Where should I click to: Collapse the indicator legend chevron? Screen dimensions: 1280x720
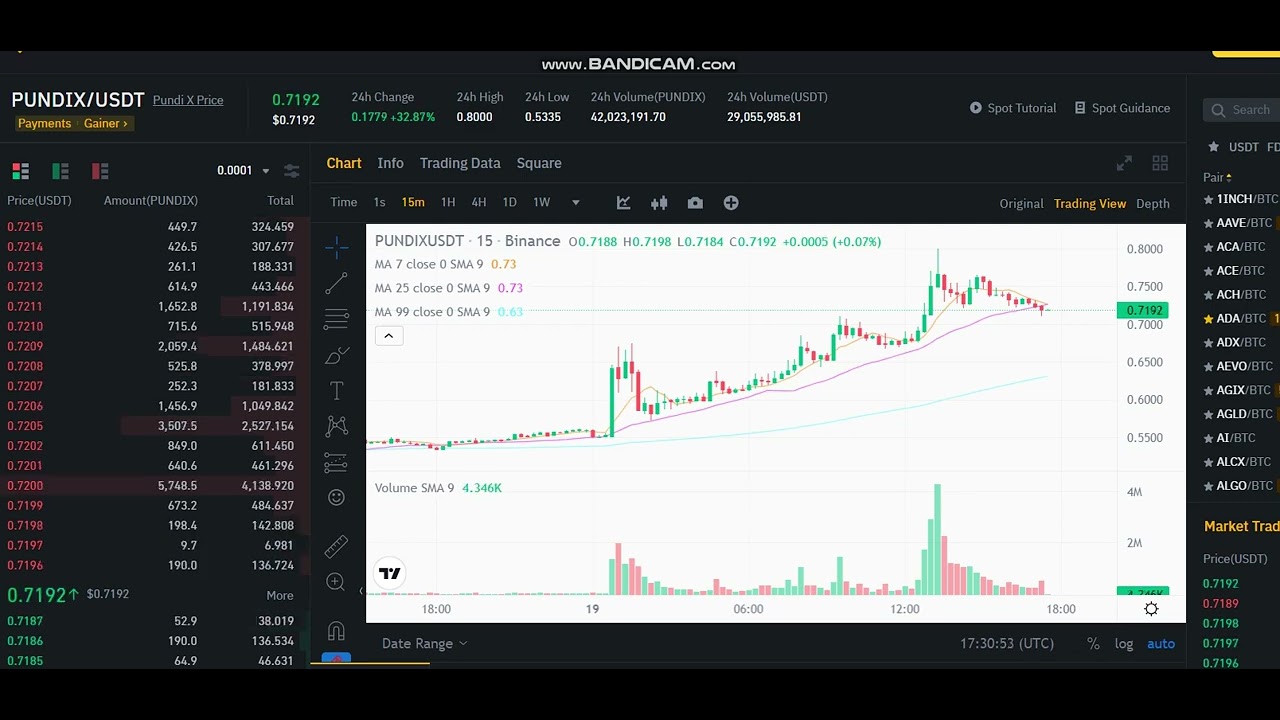tap(389, 336)
